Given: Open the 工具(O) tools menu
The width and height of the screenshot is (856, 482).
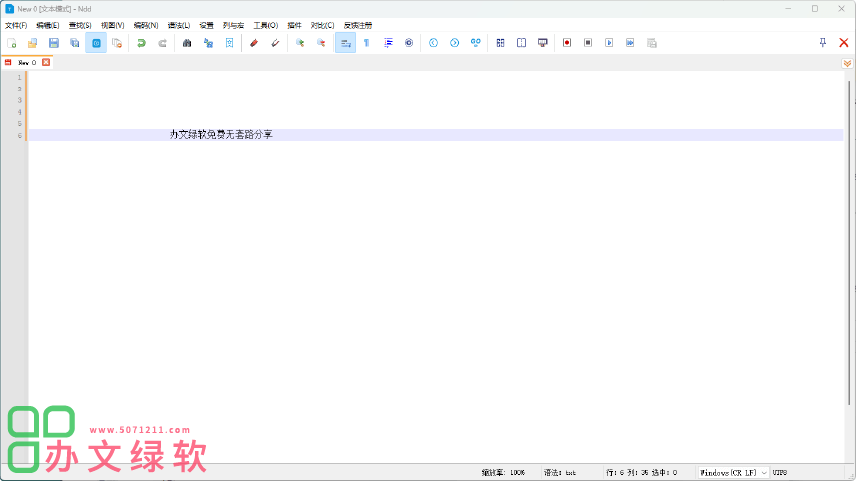Looking at the screenshot, I should (x=265, y=25).
